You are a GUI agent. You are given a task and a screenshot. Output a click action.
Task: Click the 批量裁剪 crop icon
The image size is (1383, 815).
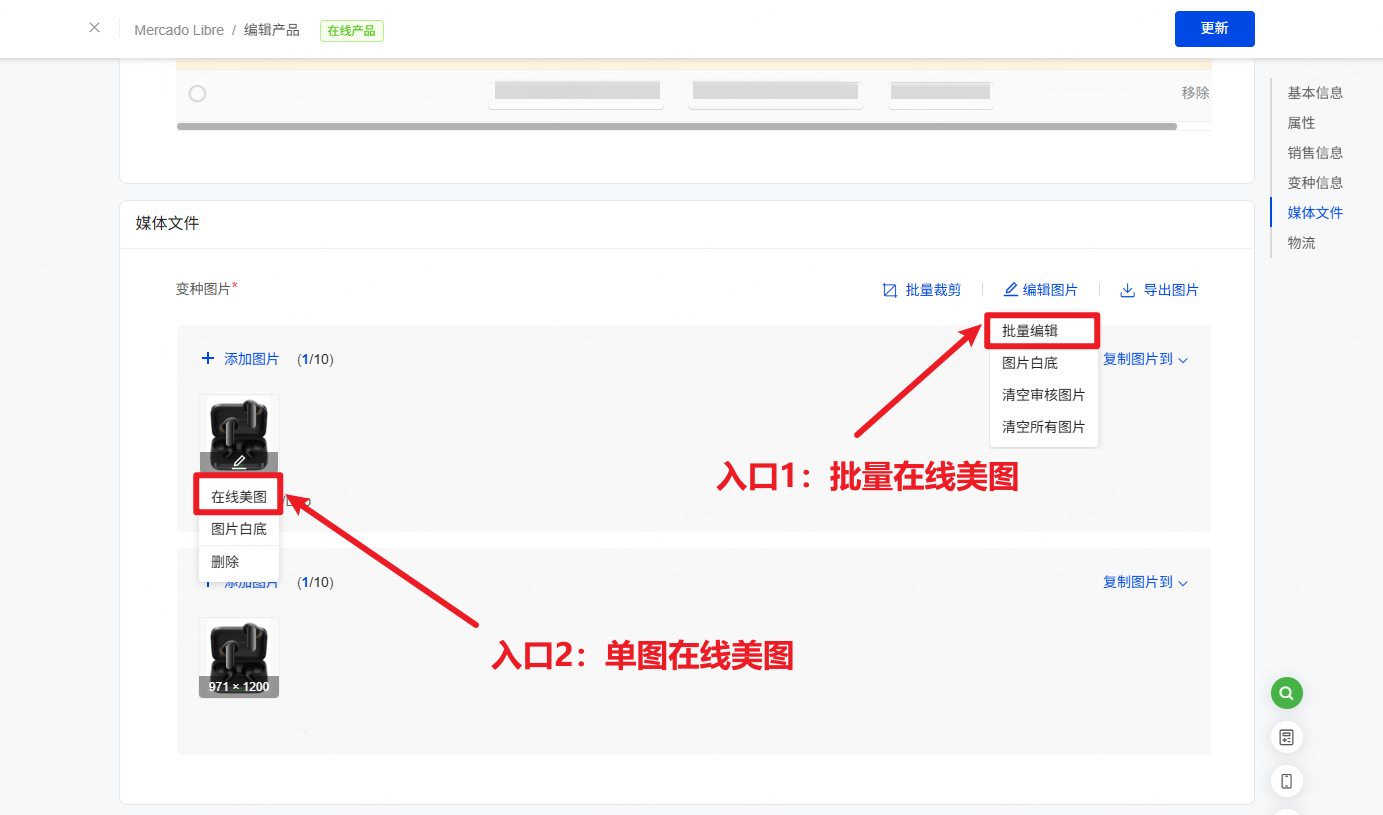(x=889, y=290)
